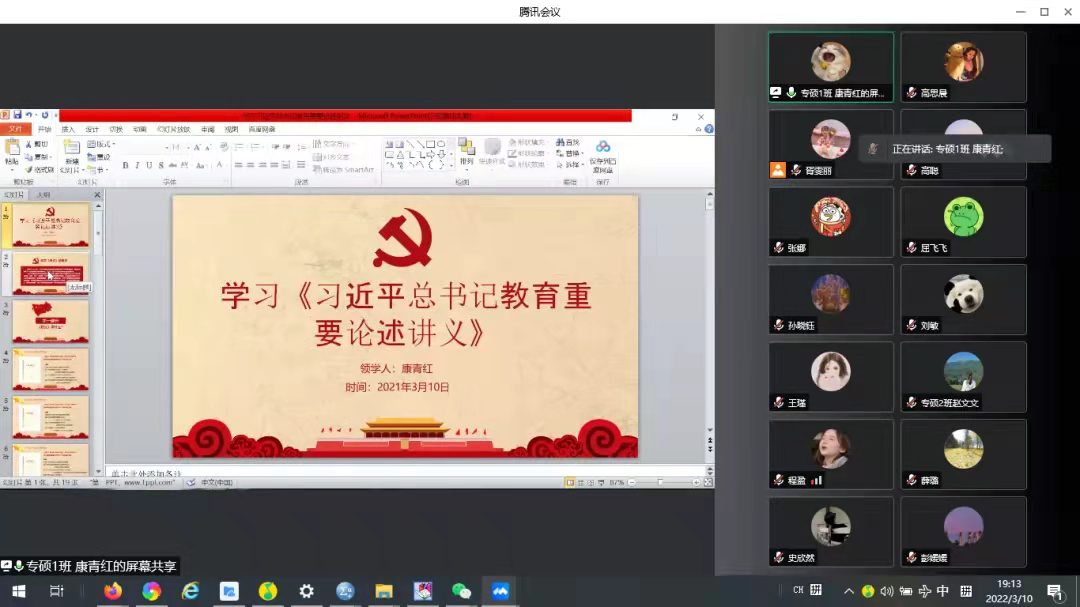
Task: Toggle Underline formatting in the font group
Action: coord(149,166)
